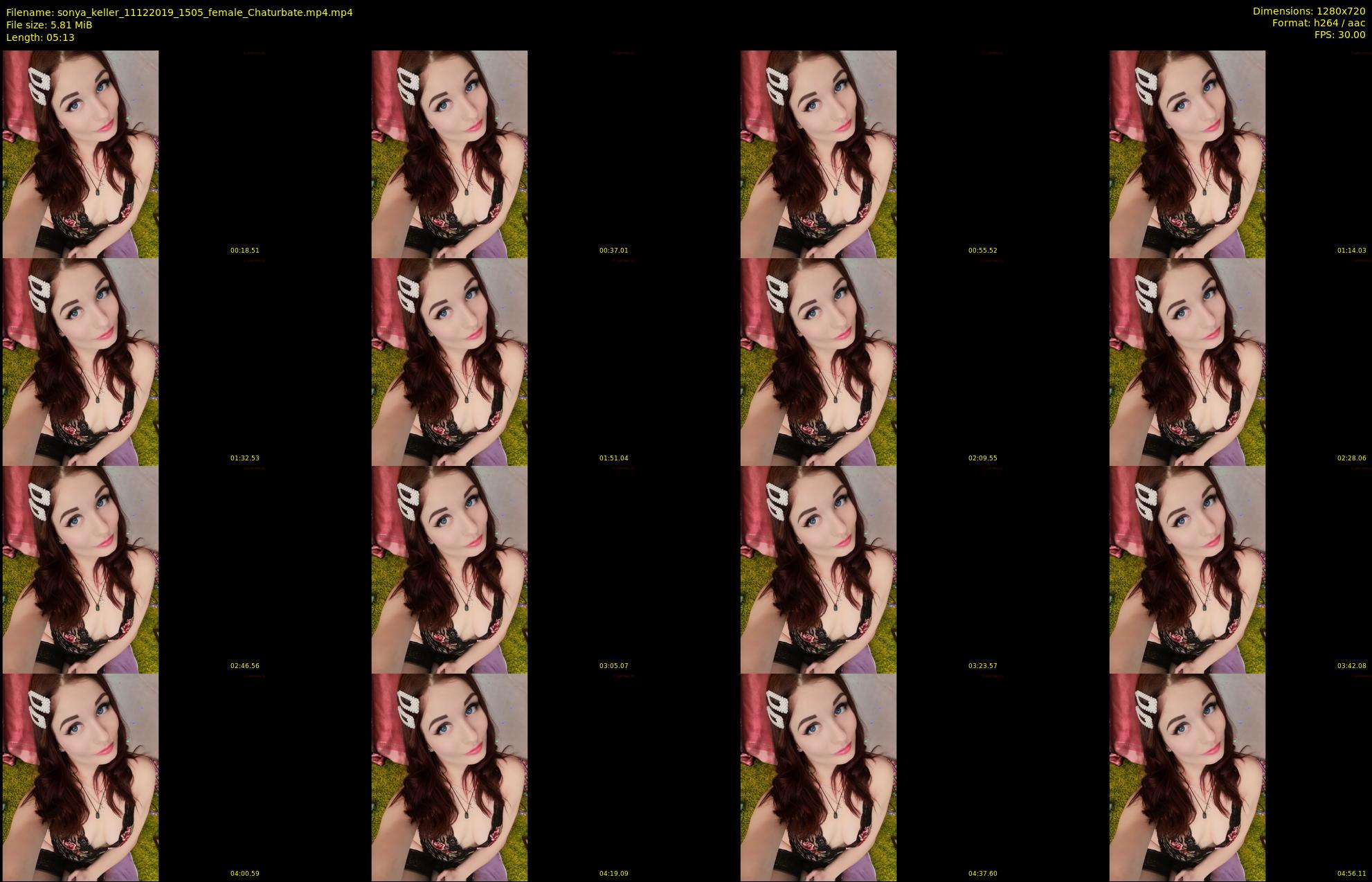
Task: Click the timestamp text 03:23.57
Action: pos(983,666)
